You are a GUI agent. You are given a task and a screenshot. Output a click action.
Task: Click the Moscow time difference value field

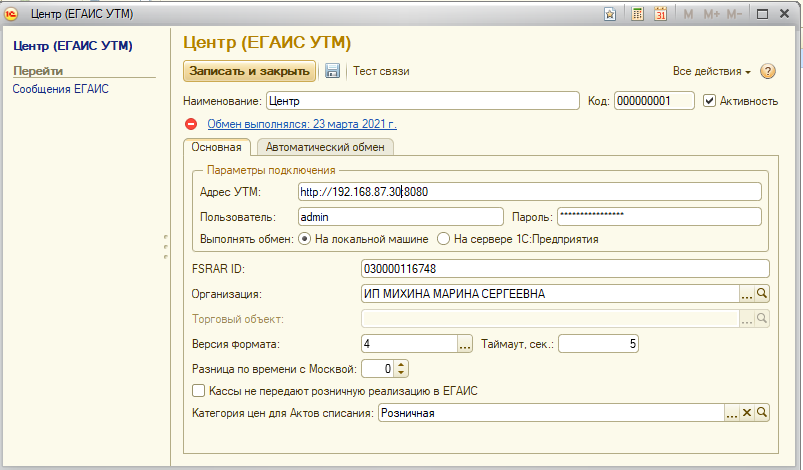(x=378, y=369)
